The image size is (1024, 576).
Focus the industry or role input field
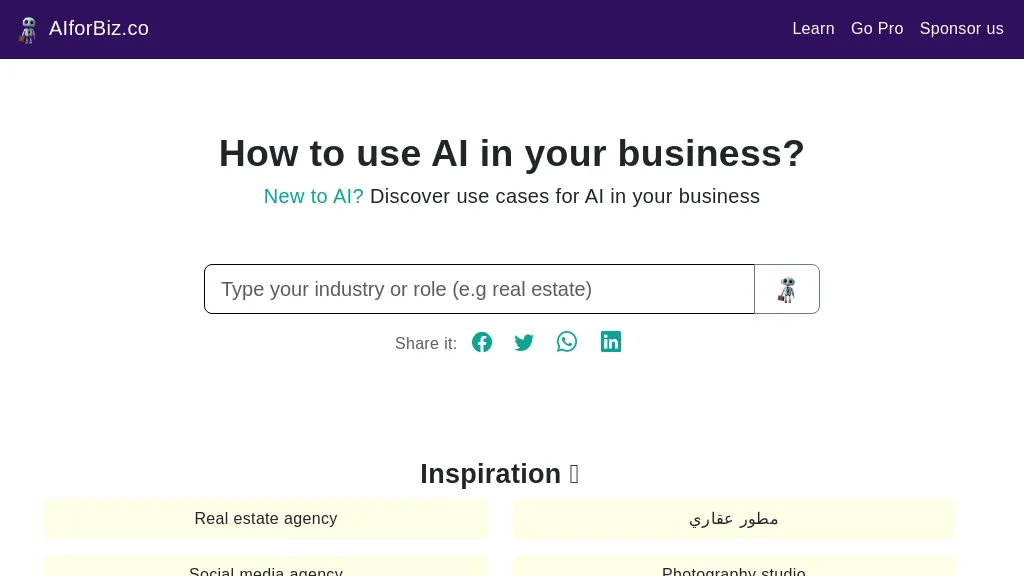(479, 289)
